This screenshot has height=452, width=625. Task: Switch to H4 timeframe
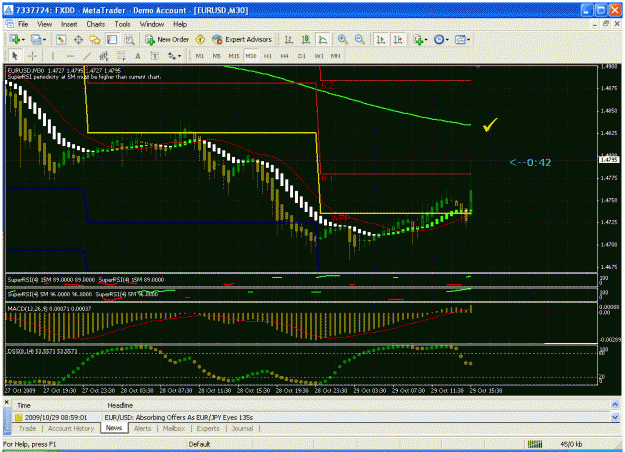(x=285, y=56)
